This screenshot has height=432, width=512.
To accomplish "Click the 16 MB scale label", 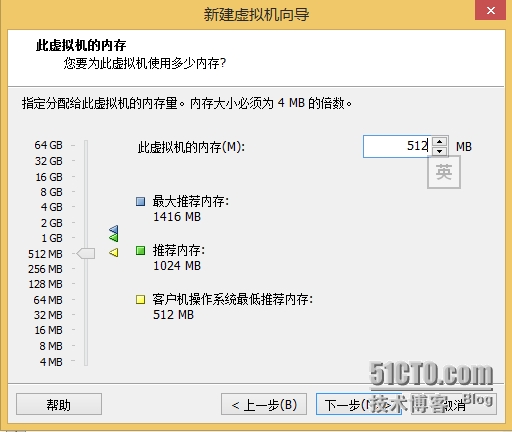I will [48, 330].
